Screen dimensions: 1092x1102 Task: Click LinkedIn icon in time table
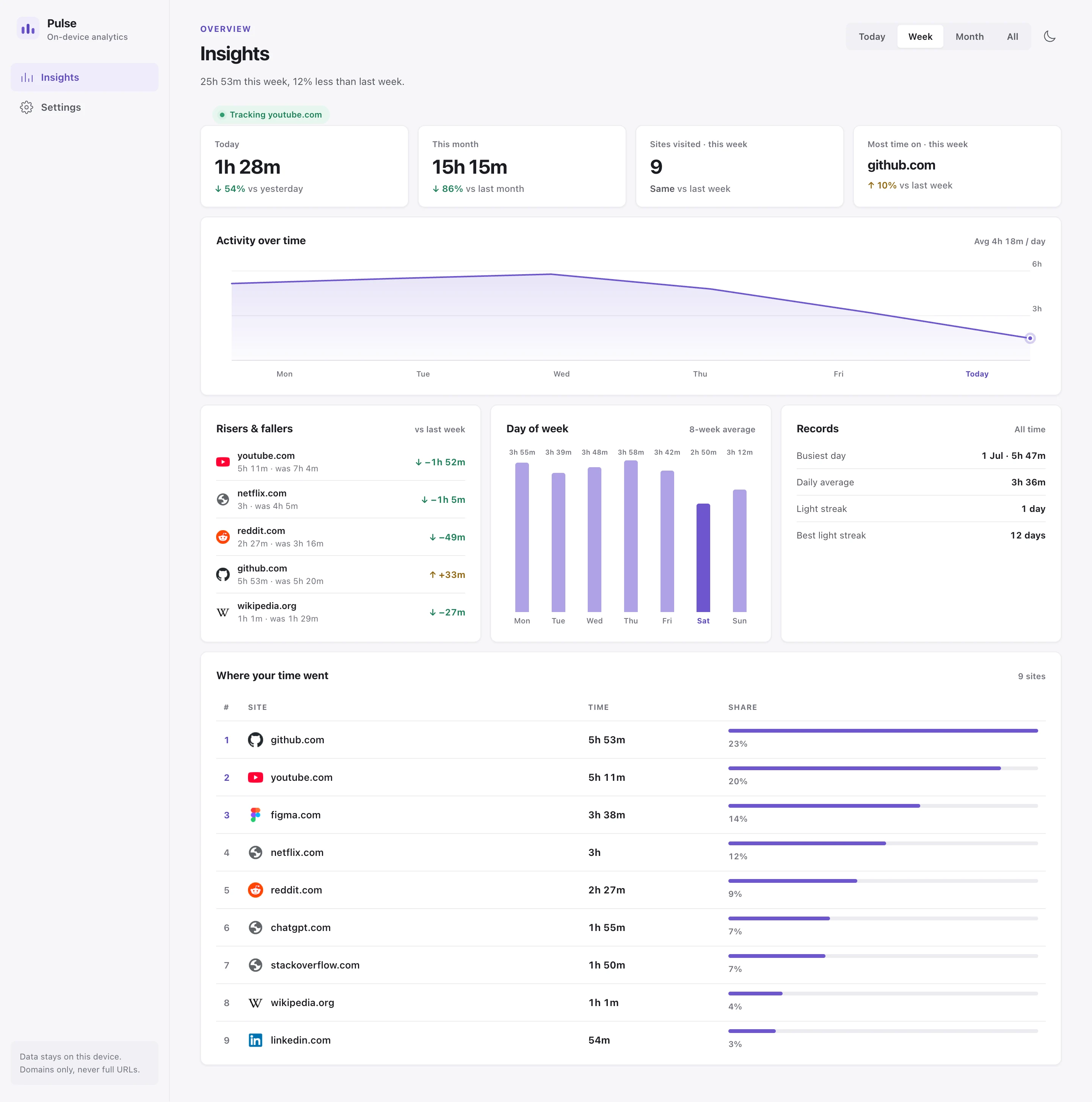[256, 1041]
